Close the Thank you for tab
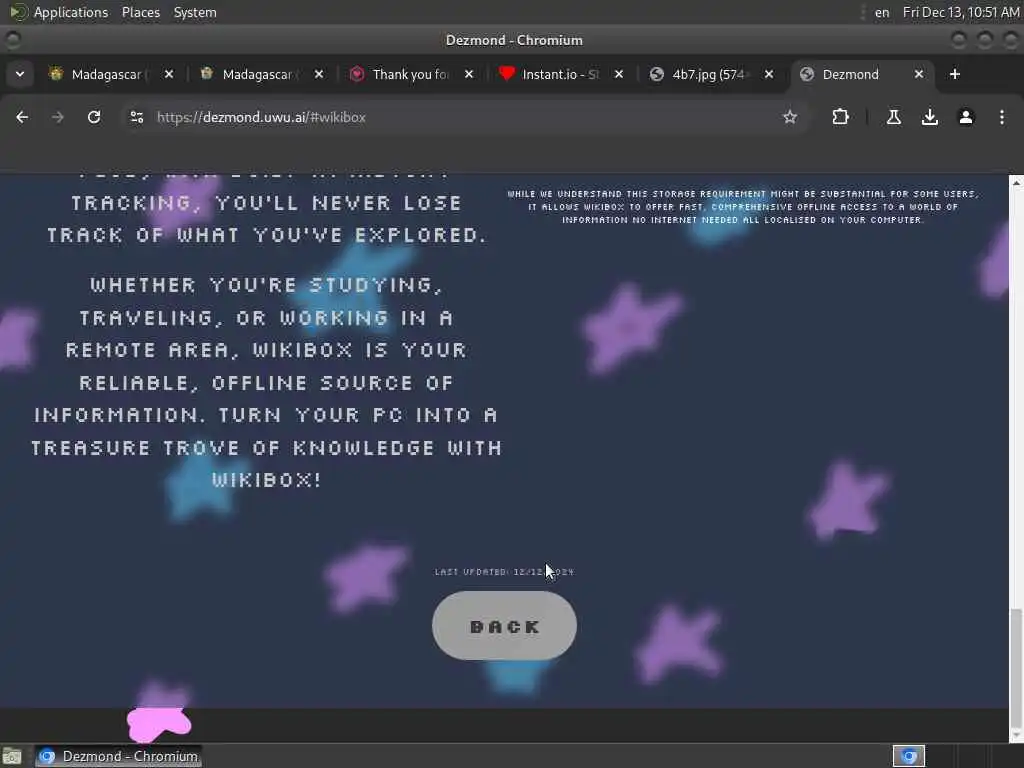Viewport: 1024px width, 768px height. click(x=469, y=74)
